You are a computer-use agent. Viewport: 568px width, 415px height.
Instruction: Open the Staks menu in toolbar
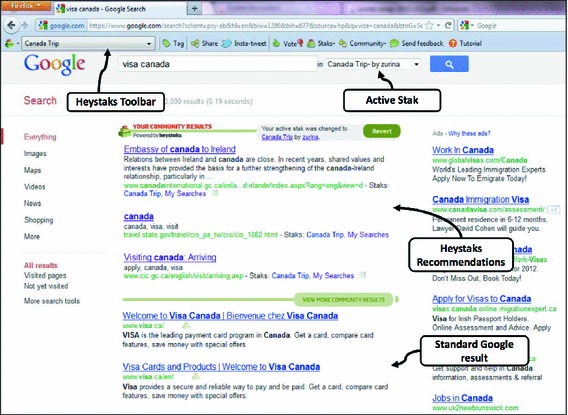[x=321, y=43]
